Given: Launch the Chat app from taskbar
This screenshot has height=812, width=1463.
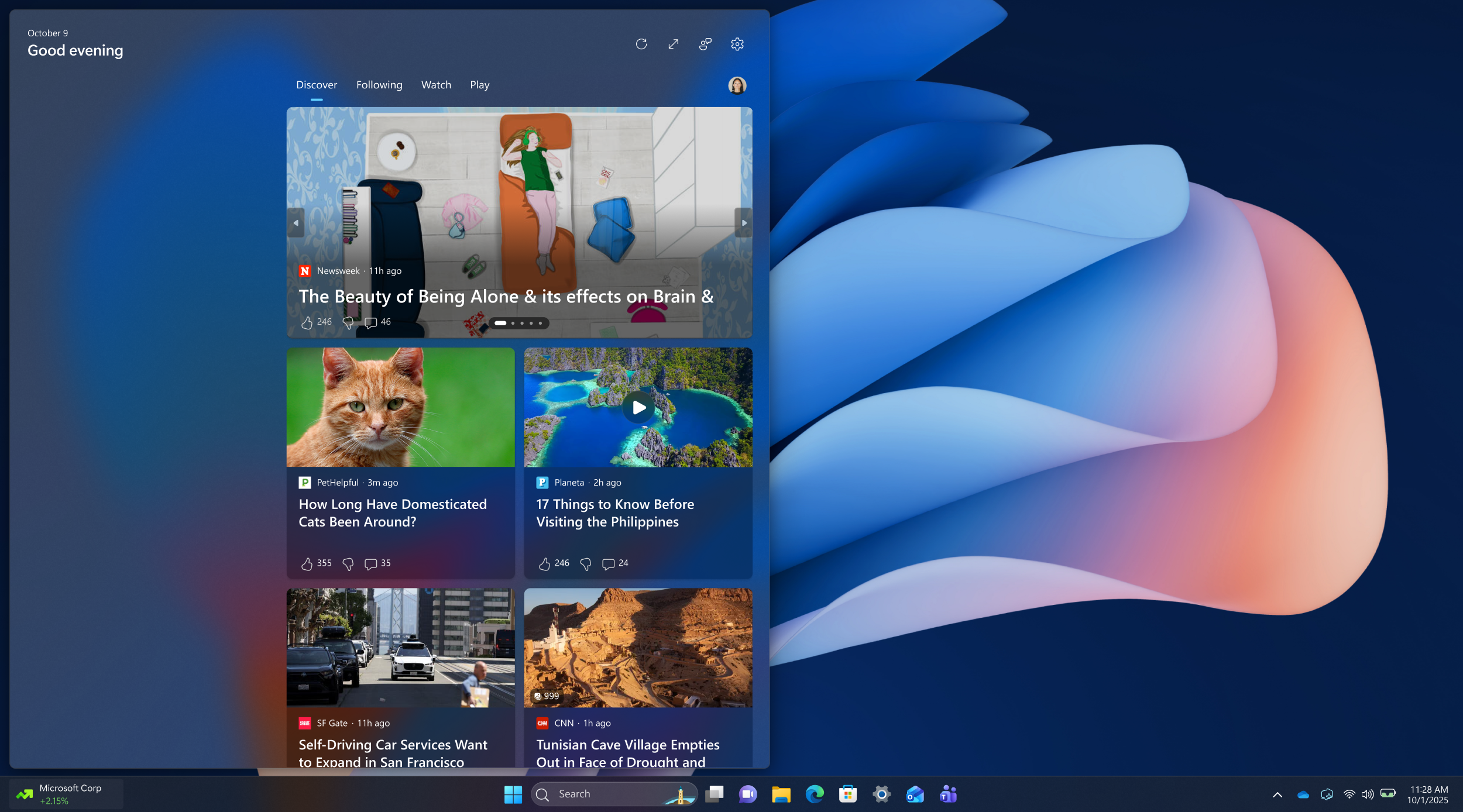Looking at the screenshot, I should pos(748,794).
